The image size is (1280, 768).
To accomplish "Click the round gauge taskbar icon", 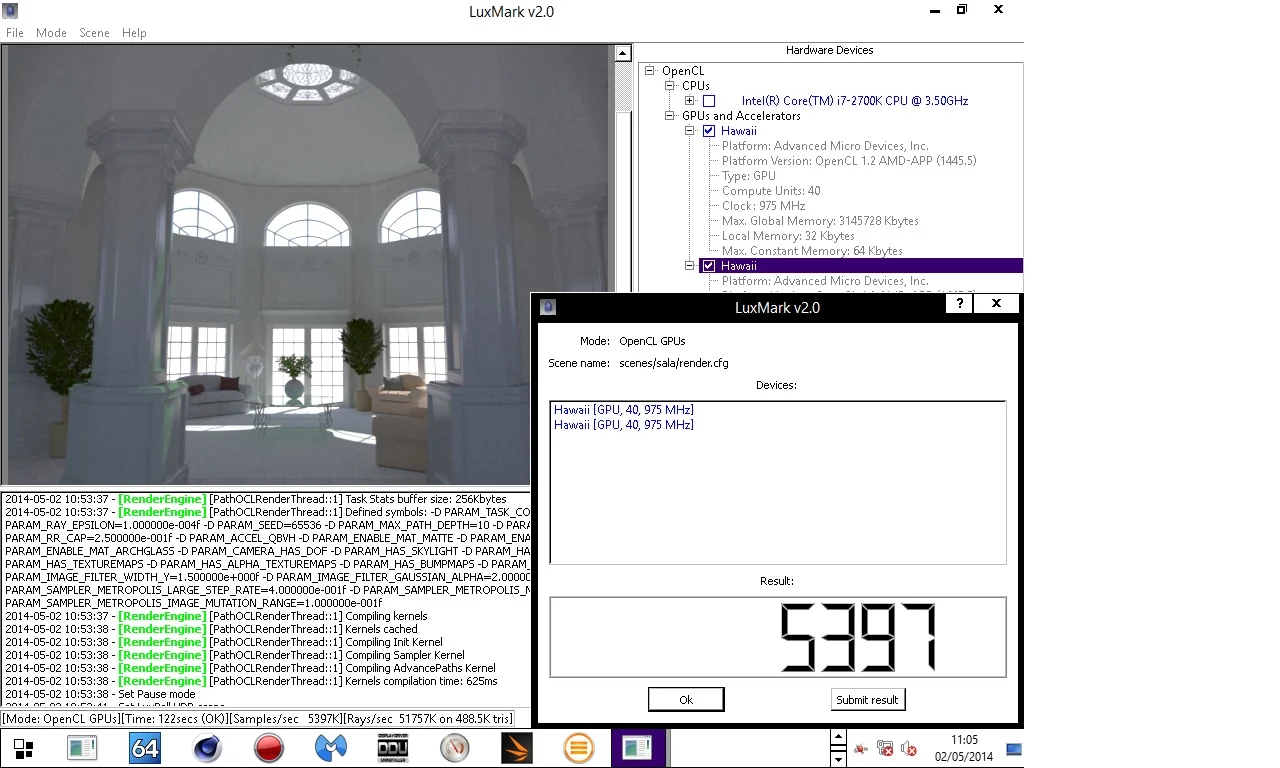I will (x=454, y=748).
